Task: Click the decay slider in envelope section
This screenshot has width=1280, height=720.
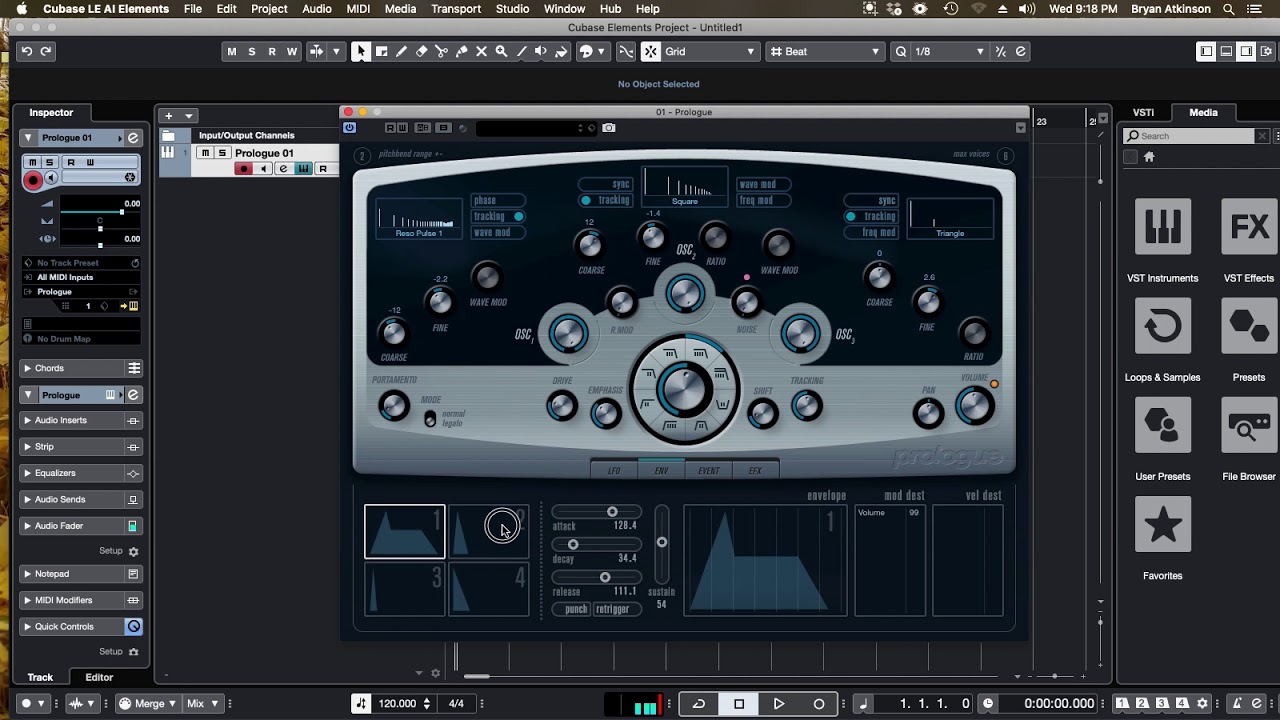Action: click(597, 545)
